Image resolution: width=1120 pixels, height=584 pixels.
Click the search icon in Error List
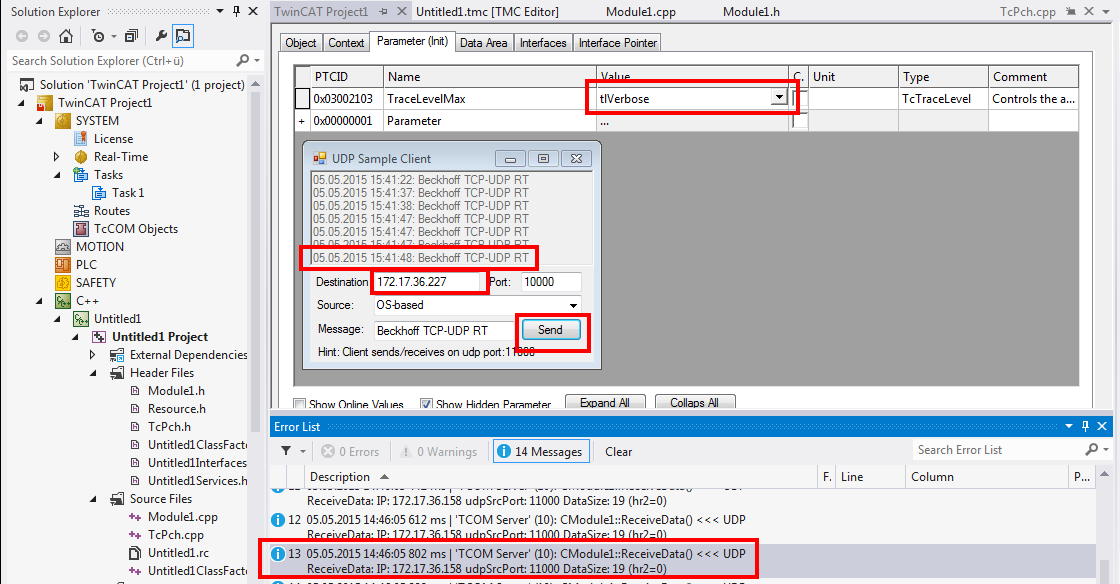[x=1091, y=449]
